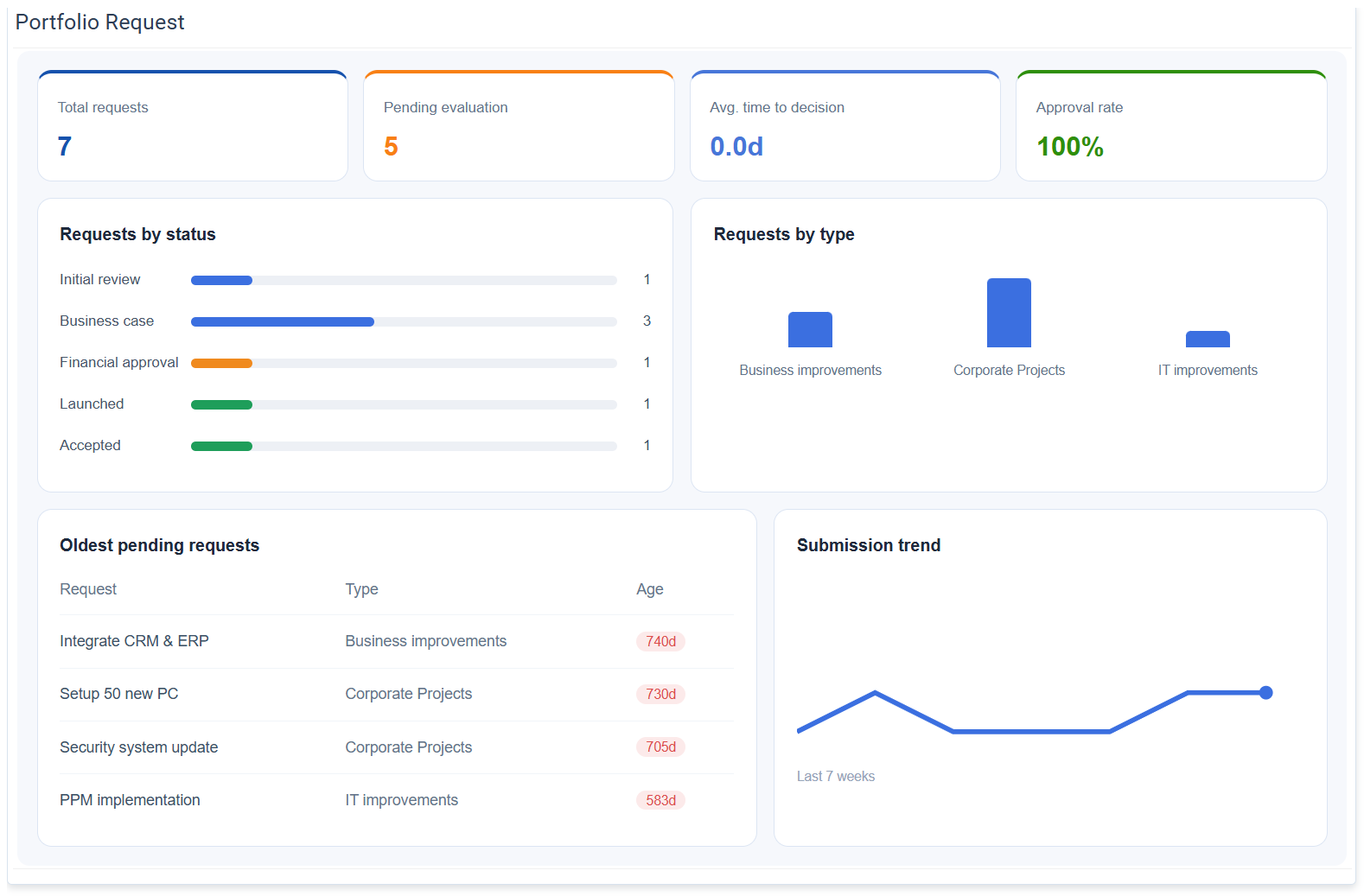This screenshot has width=1364, height=896.
Task: Select the Corporate Projects chart axis label
Action: coord(1009,370)
